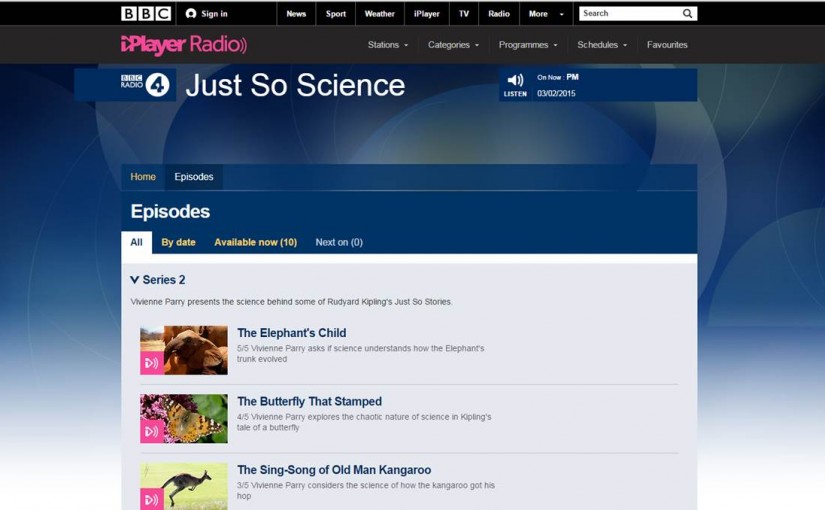Screen dimensions: 825x510
Task: Open the TV section
Action: [x=464, y=14]
